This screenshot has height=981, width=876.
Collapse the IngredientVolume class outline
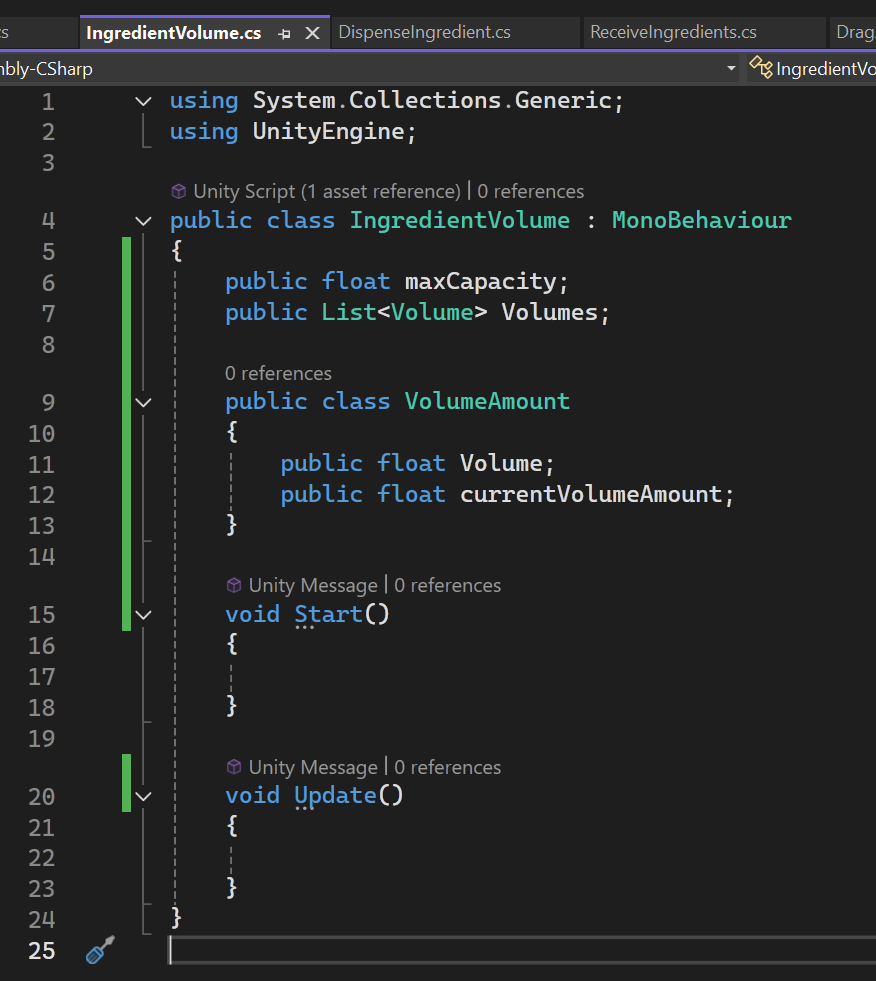point(144,221)
